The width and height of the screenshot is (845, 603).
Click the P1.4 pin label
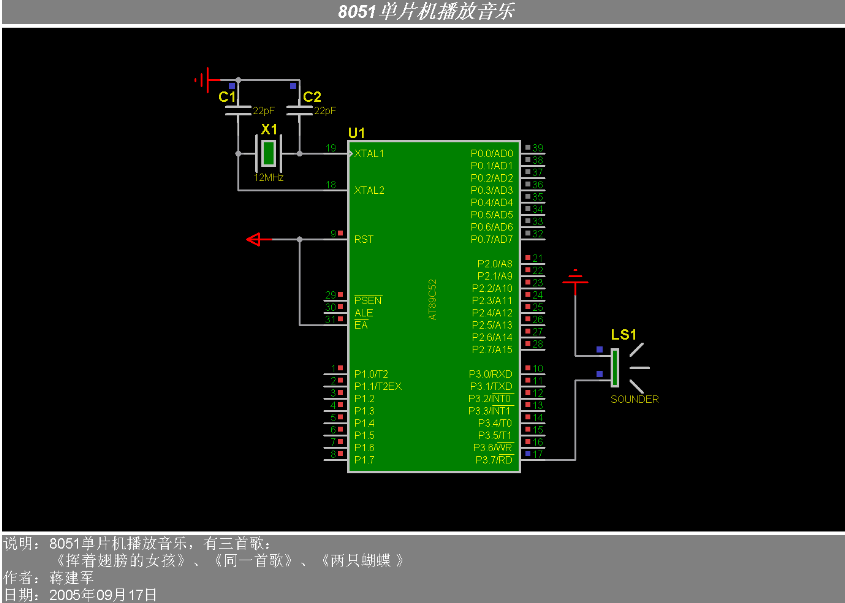(x=364, y=423)
